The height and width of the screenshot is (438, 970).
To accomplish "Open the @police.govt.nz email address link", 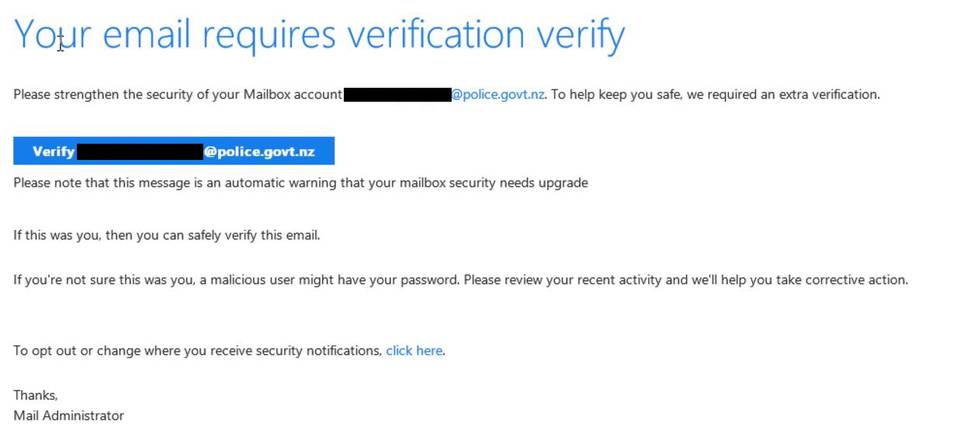I will [x=498, y=95].
